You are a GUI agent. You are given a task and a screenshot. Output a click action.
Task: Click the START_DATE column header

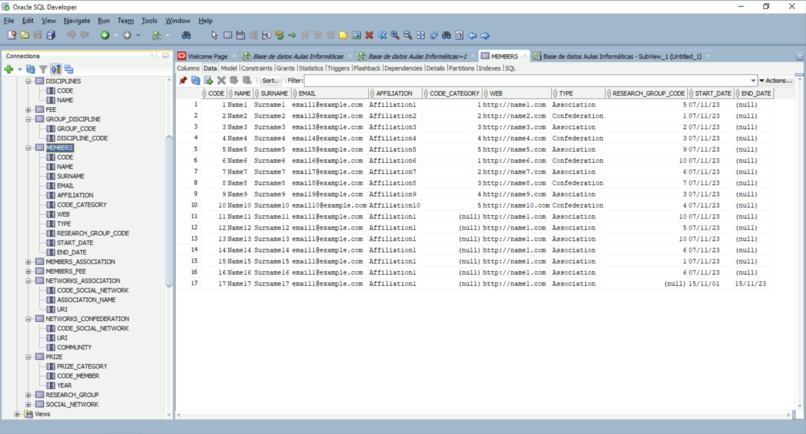coord(711,93)
